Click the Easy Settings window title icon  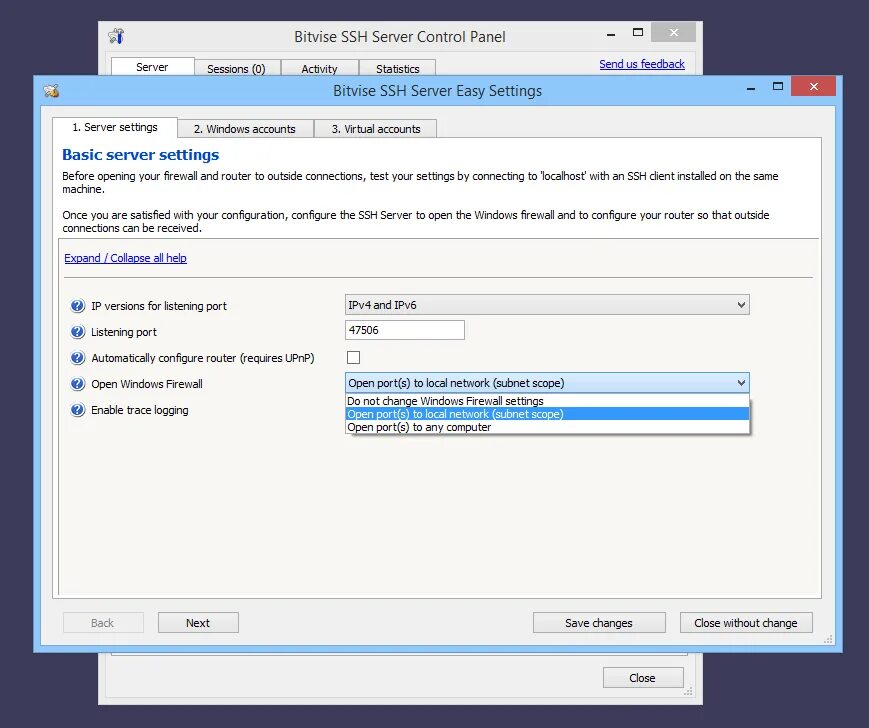click(x=52, y=90)
